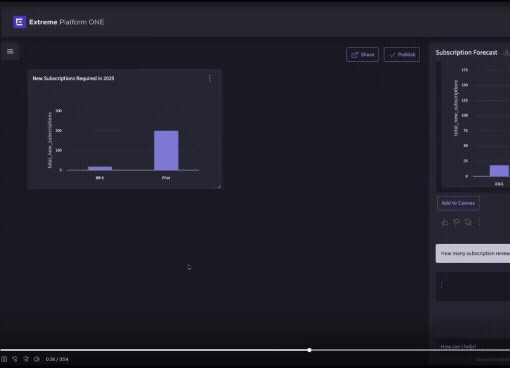Copy the assistant response
Viewport: 510px width, 368px height.
click(x=468, y=222)
